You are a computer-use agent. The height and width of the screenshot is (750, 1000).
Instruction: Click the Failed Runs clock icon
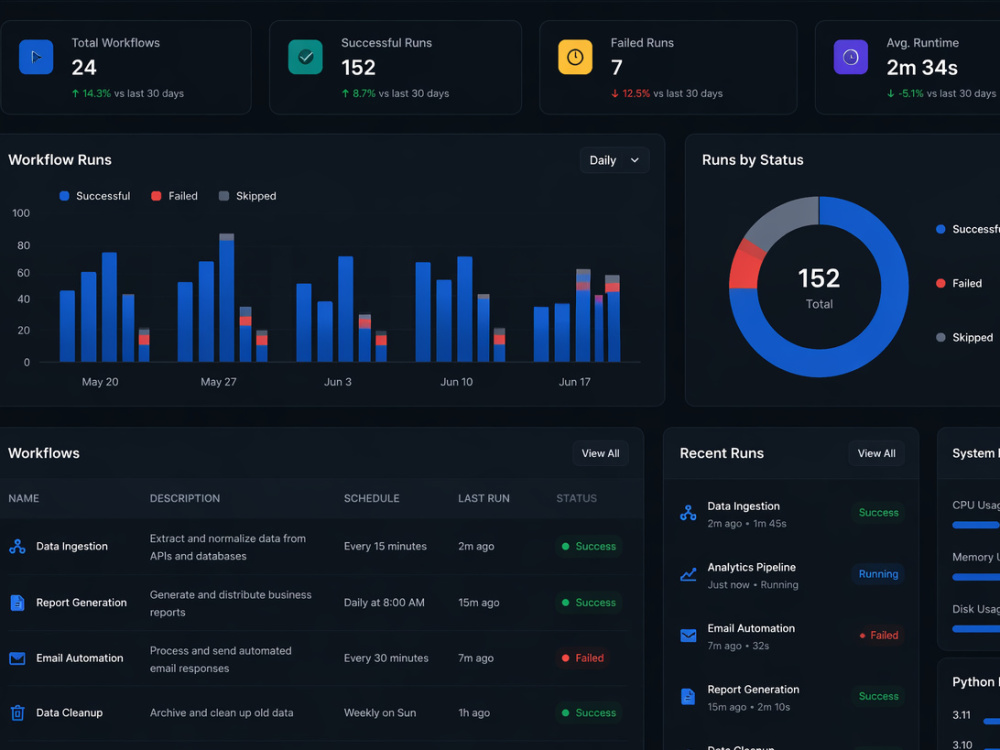click(575, 57)
